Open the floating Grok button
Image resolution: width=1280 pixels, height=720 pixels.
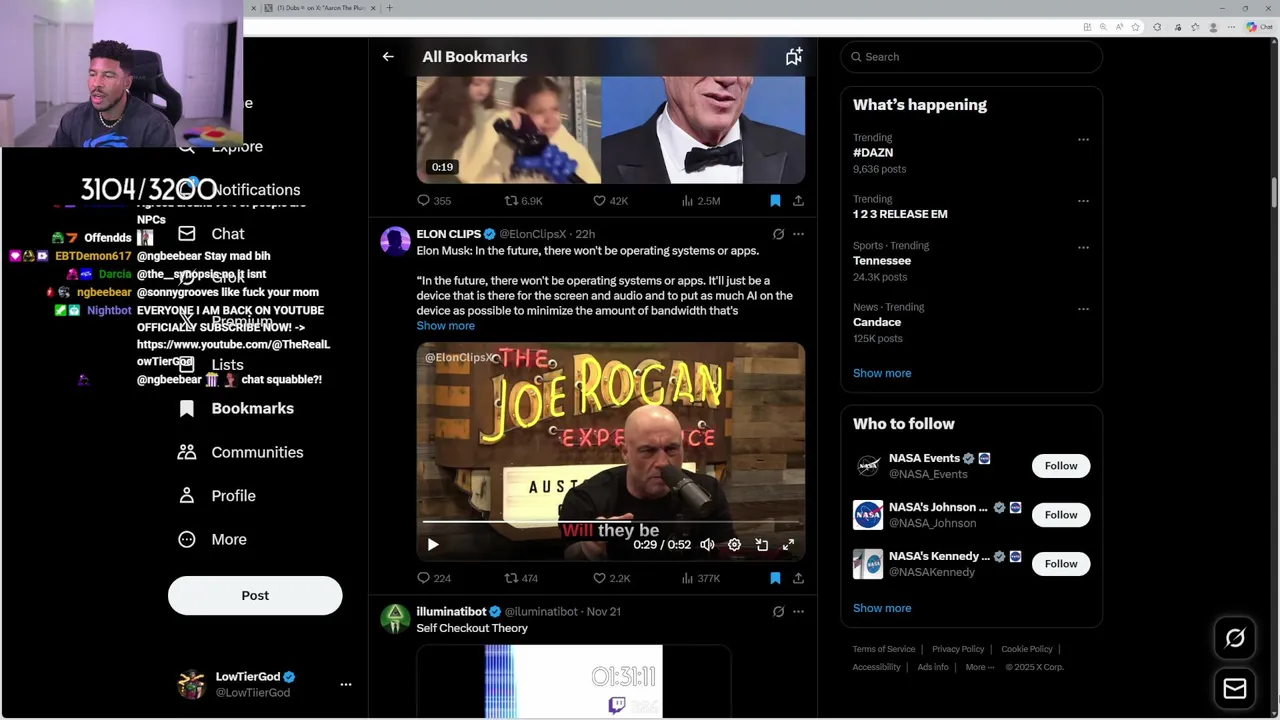(x=1235, y=638)
